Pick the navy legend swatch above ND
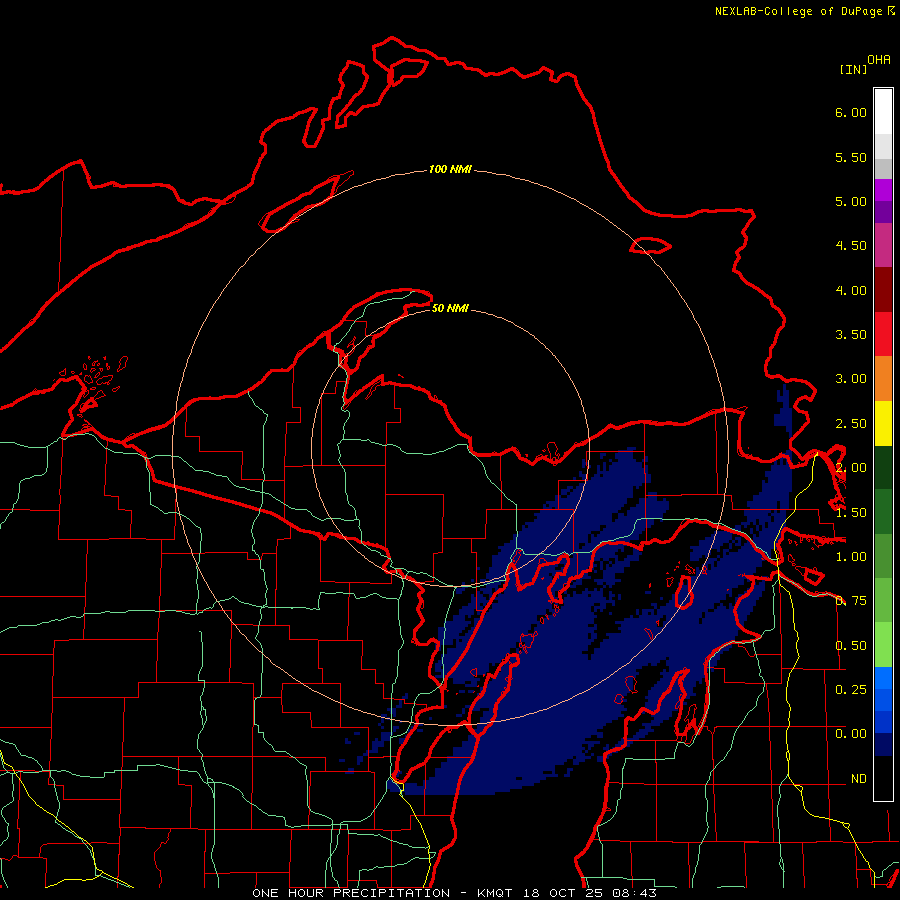This screenshot has width=900, height=900. point(883,744)
